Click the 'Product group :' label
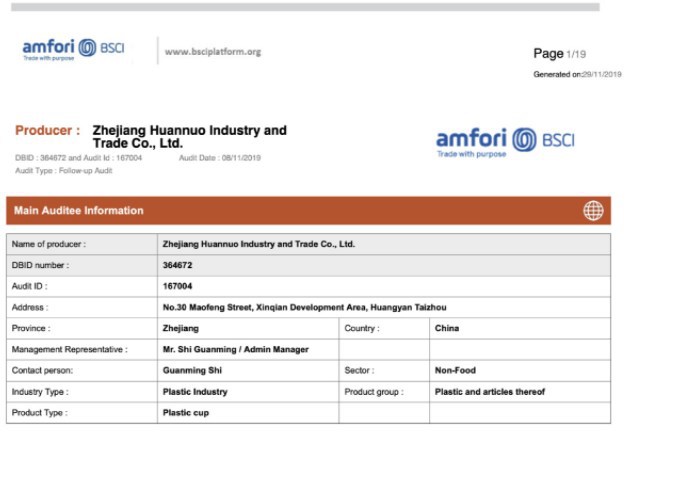Image resolution: width=688 pixels, height=501 pixels. (x=374, y=392)
